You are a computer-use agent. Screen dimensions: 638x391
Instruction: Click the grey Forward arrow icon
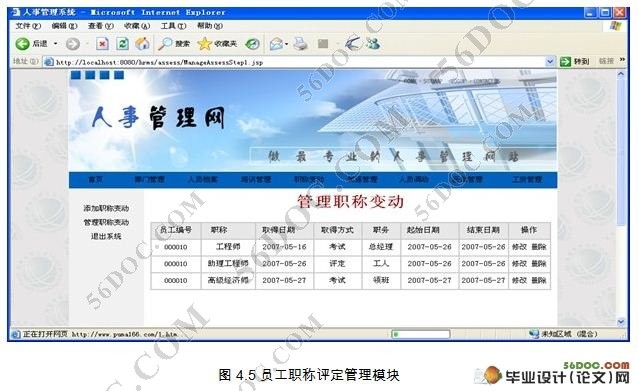pyautogui.click(x=73, y=44)
